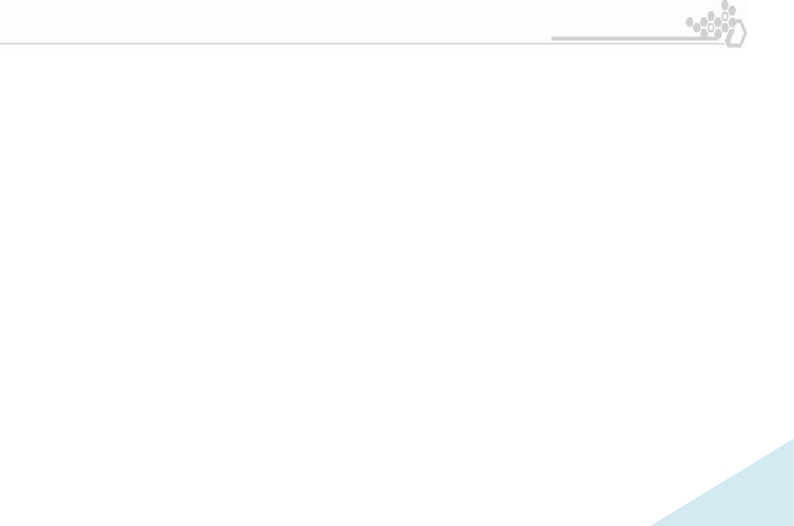Viewport: 794px width, 526px height.
Task: Select the lower hollow hexagon in cluster
Action: (711, 27)
